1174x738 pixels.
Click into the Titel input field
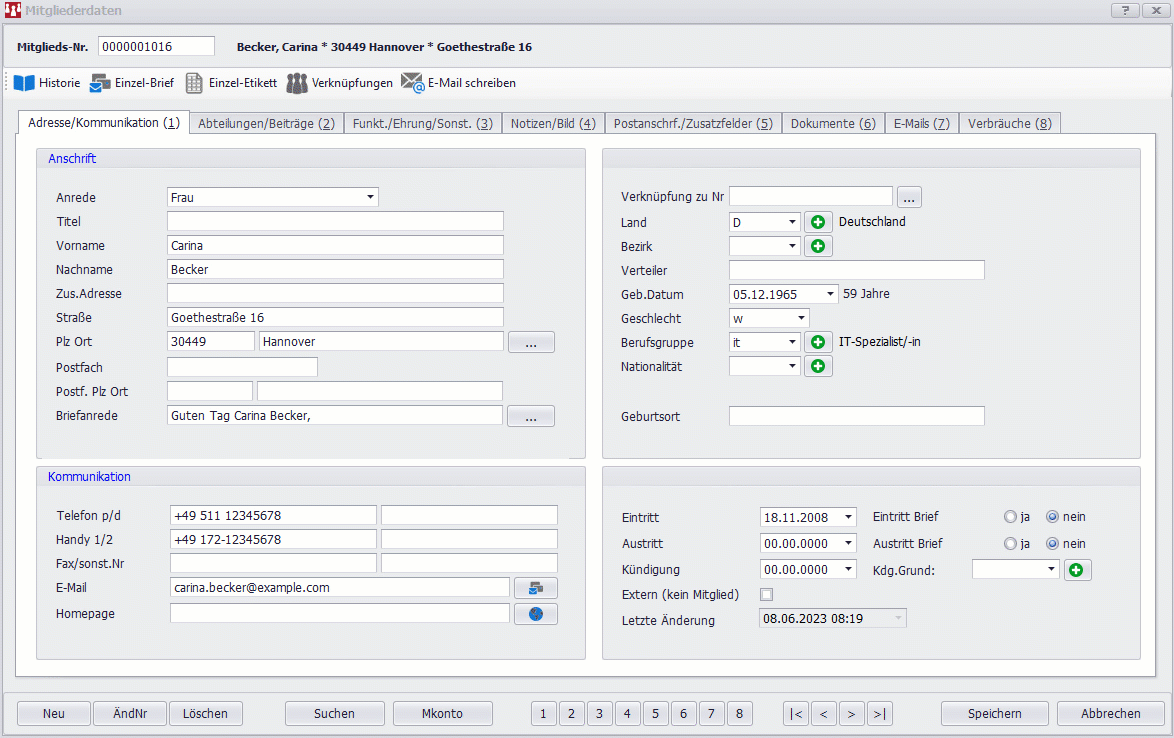point(335,221)
